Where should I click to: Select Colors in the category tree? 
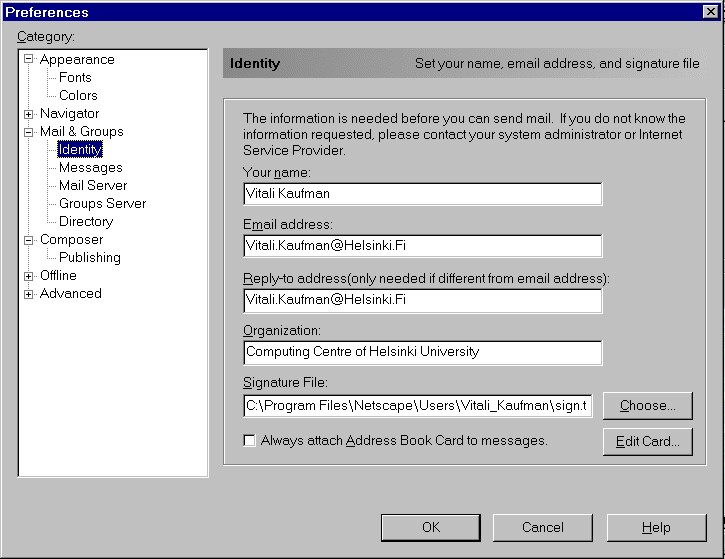click(x=78, y=96)
